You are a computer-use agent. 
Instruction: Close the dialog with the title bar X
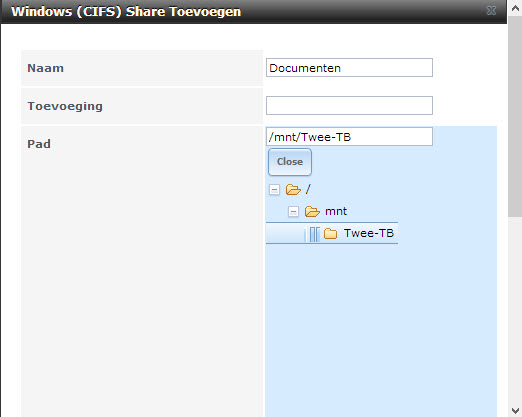click(x=491, y=11)
